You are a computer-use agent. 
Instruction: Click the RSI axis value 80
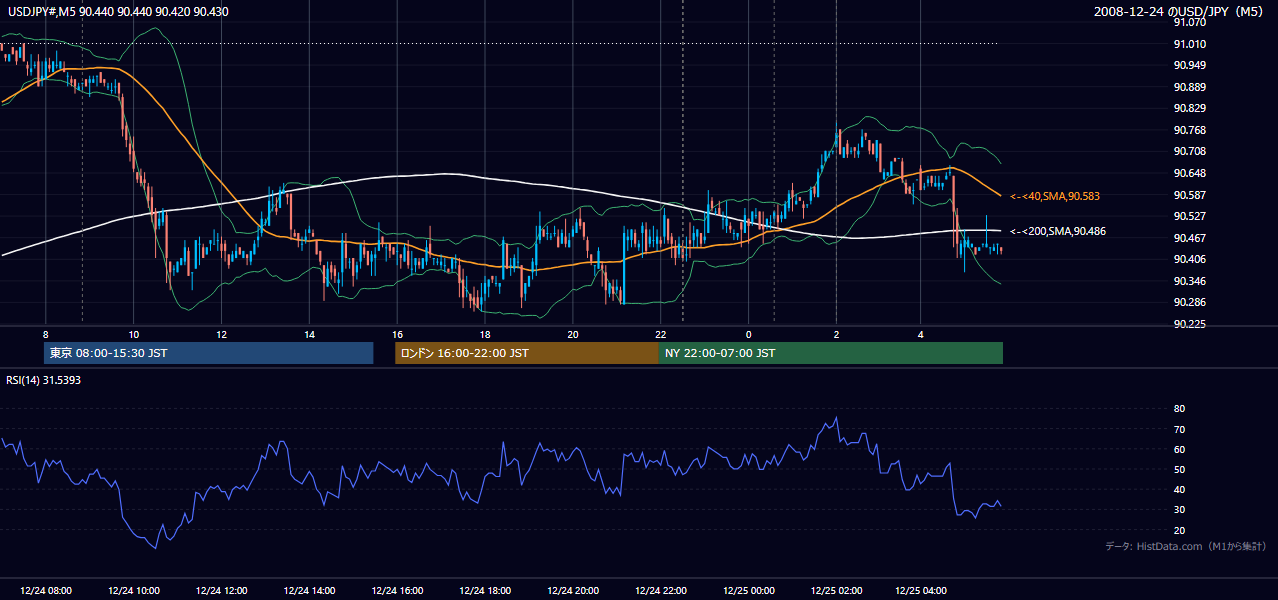(1180, 409)
